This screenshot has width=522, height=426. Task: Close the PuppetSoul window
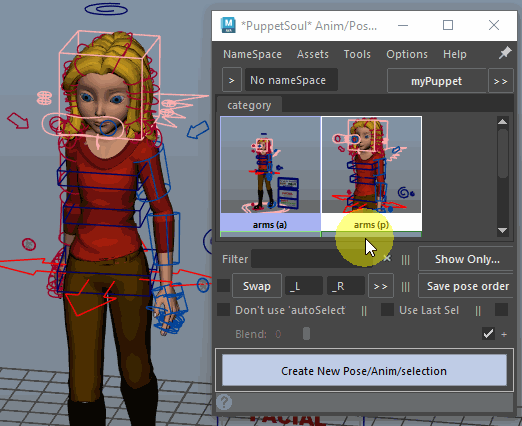[x=494, y=25]
